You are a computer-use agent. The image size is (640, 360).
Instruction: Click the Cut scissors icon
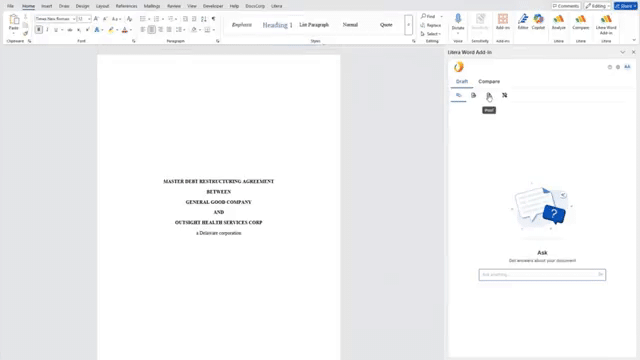tap(25, 17)
